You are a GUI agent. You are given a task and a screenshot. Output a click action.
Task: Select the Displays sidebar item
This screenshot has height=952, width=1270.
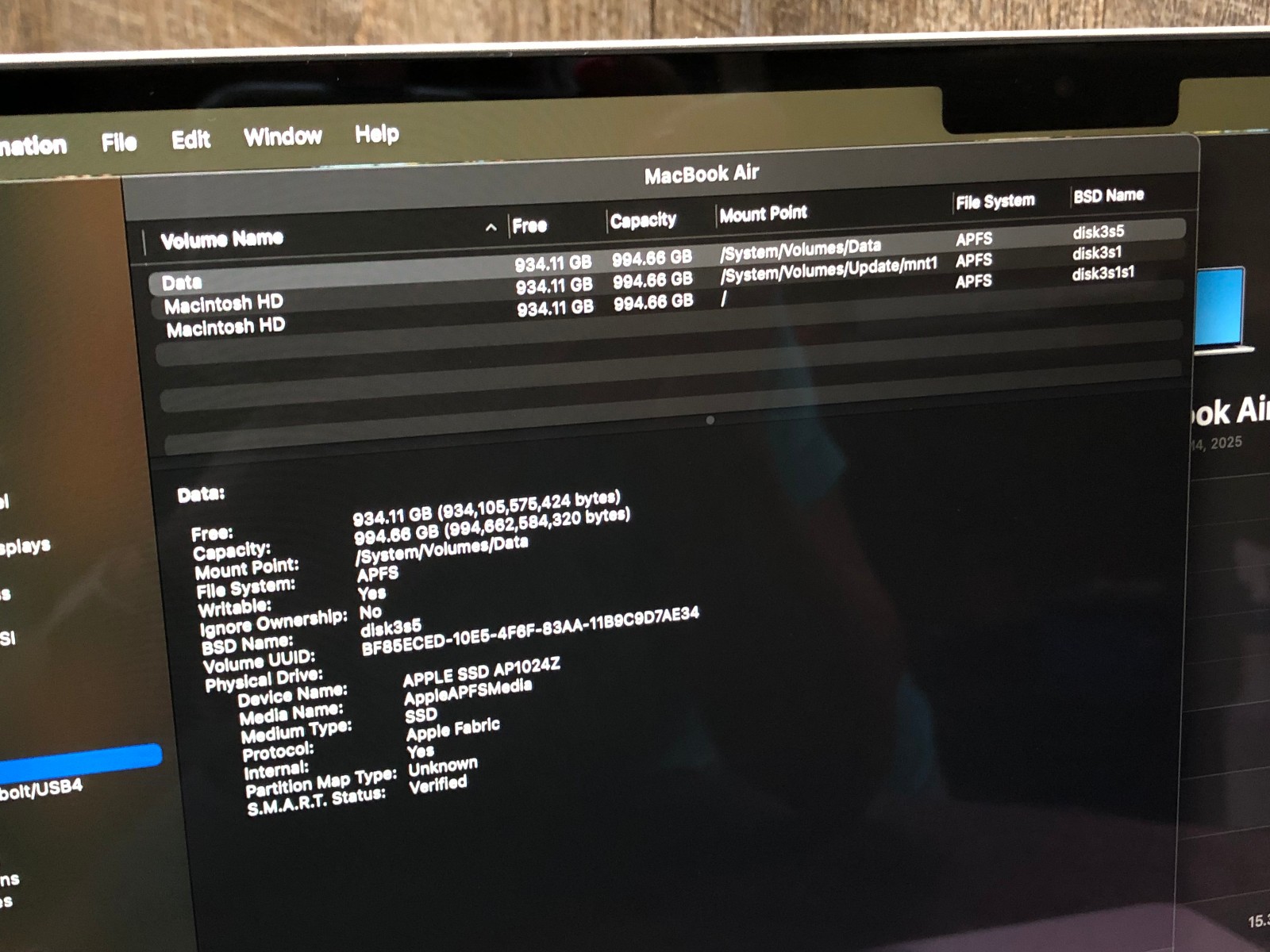click(24, 547)
